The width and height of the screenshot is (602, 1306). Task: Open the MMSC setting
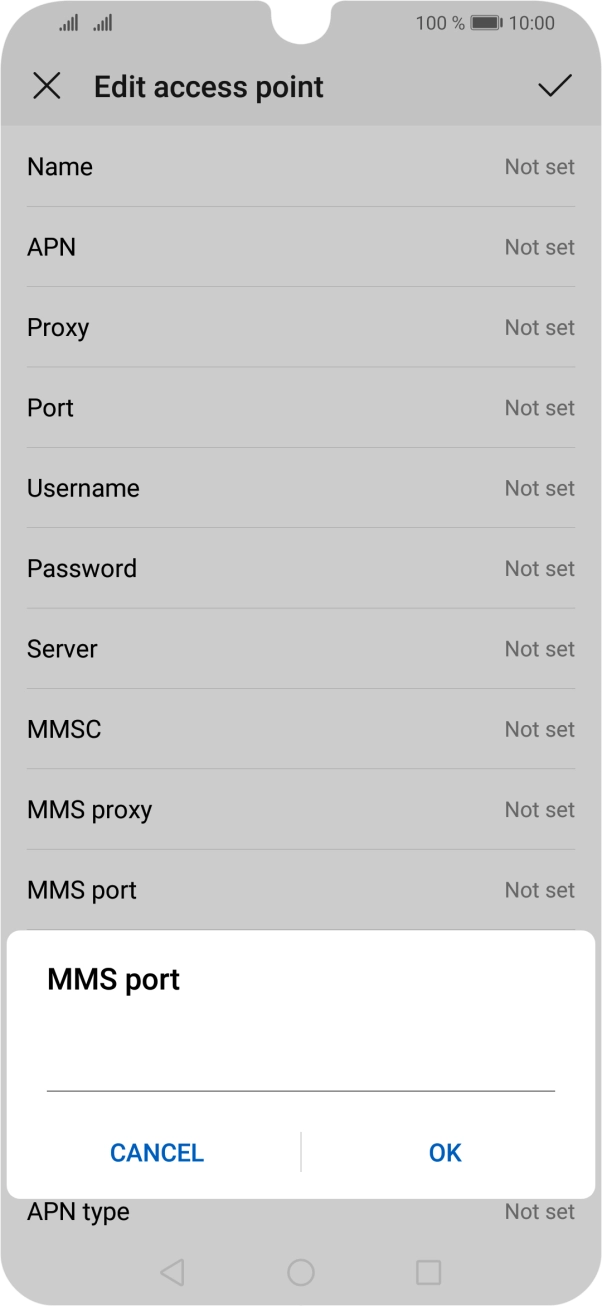pos(300,729)
